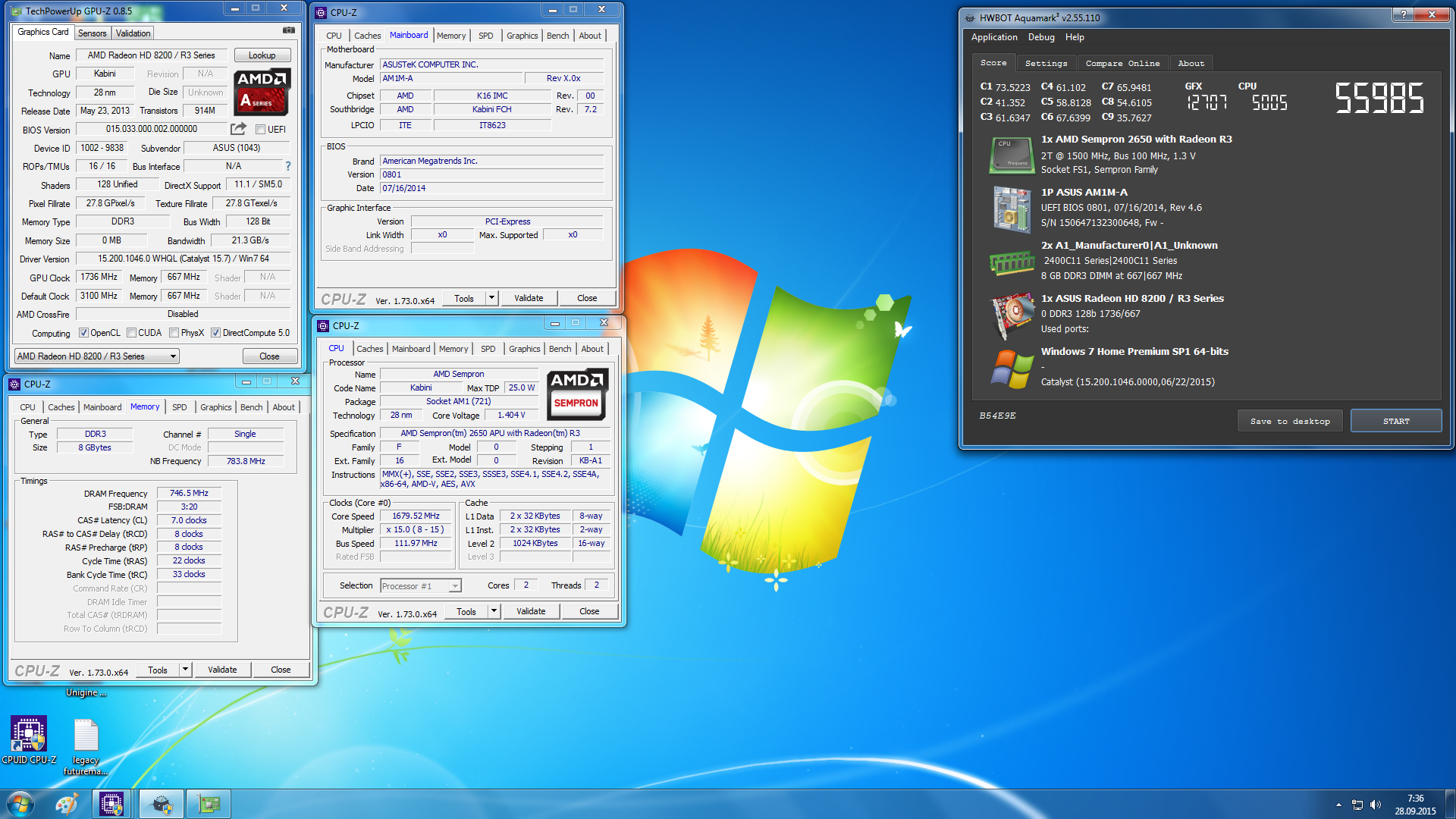
Task: Open the Windows Start menu orb
Action: tap(20, 804)
